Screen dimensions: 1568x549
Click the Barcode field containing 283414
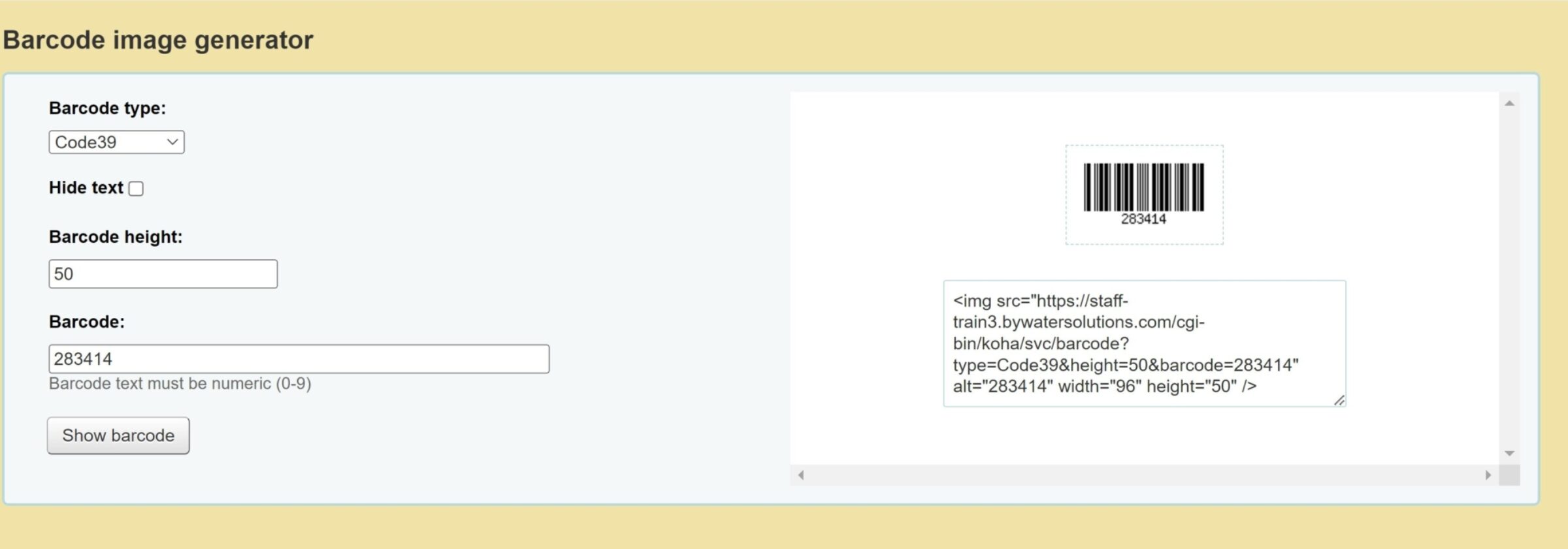pyautogui.click(x=299, y=359)
